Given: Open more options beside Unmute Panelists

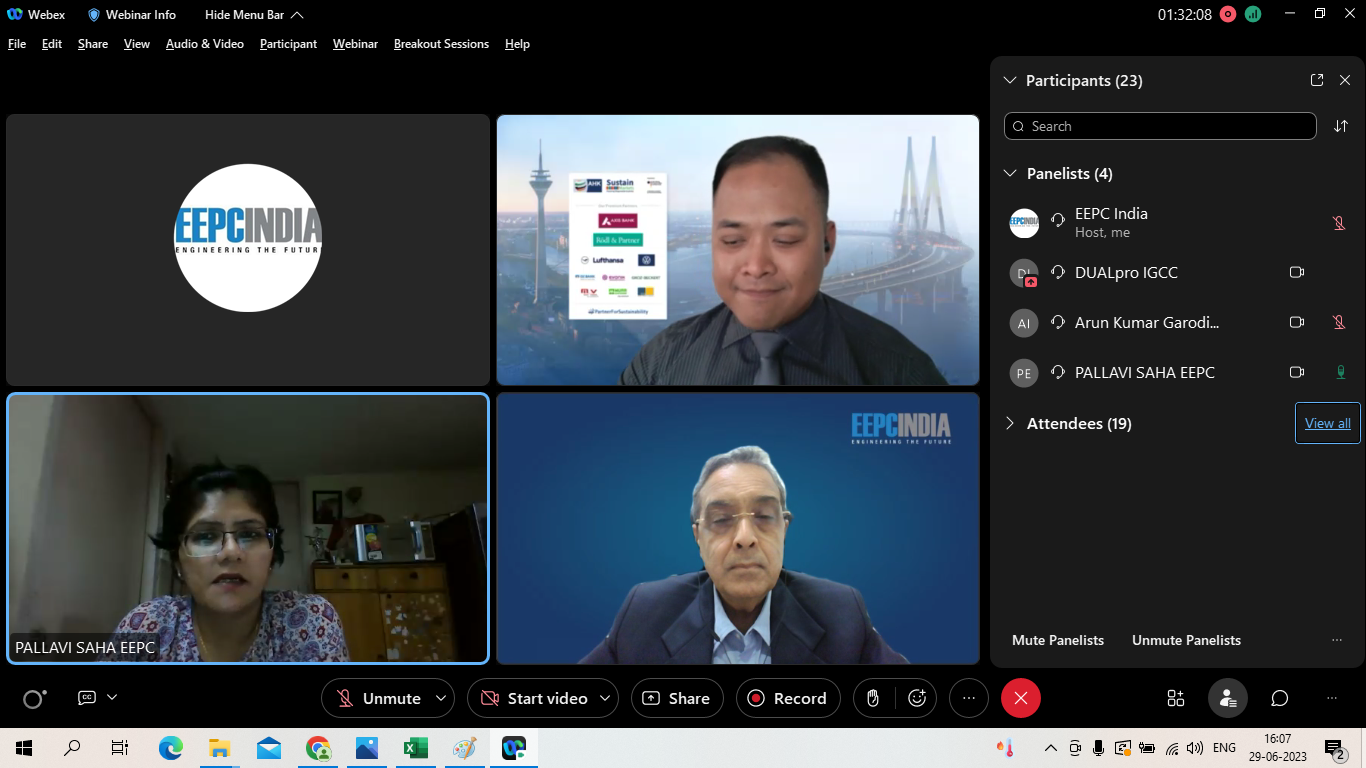Looking at the screenshot, I should tap(1337, 640).
